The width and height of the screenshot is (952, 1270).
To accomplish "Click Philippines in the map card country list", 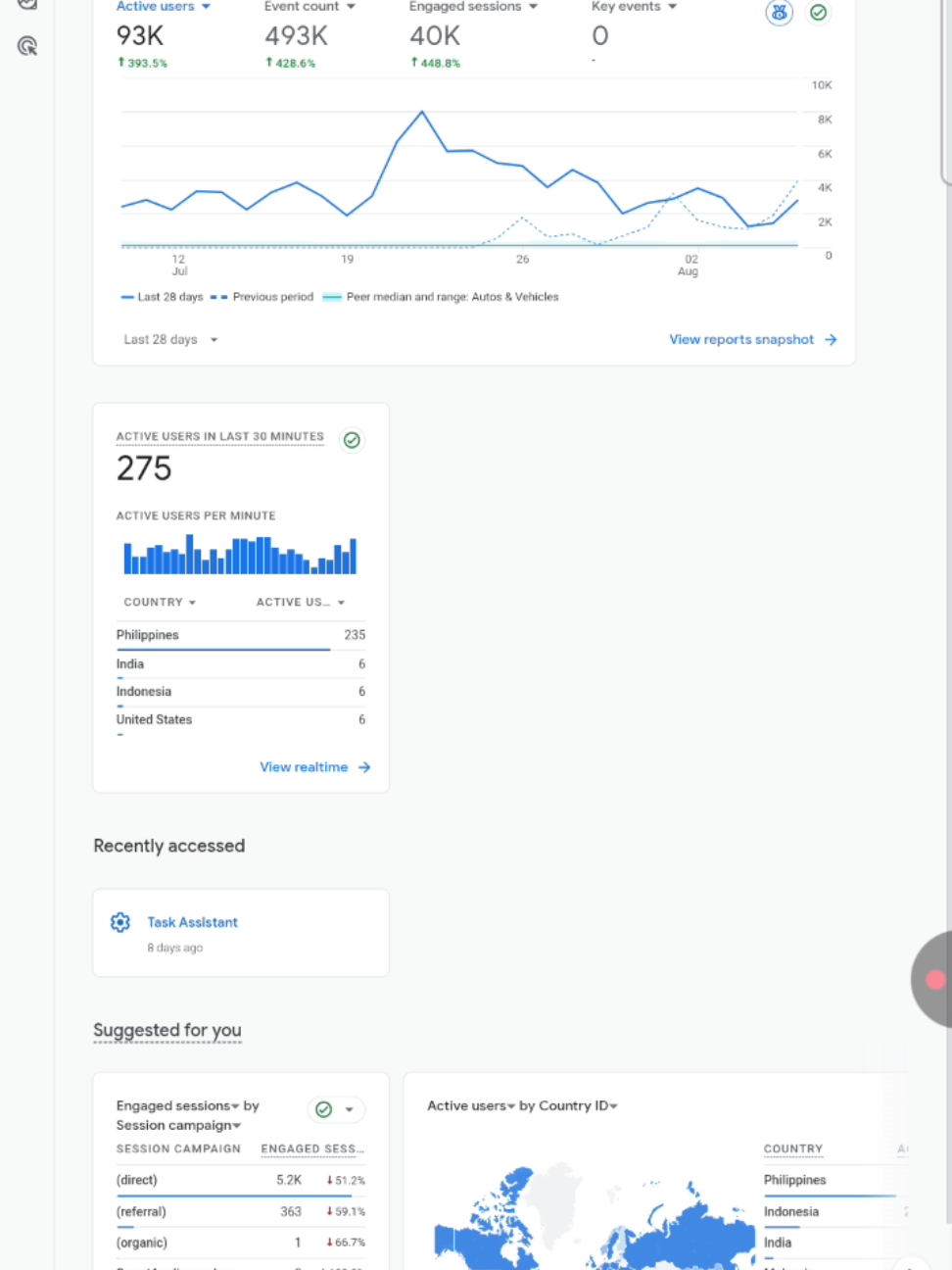I will [794, 1180].
